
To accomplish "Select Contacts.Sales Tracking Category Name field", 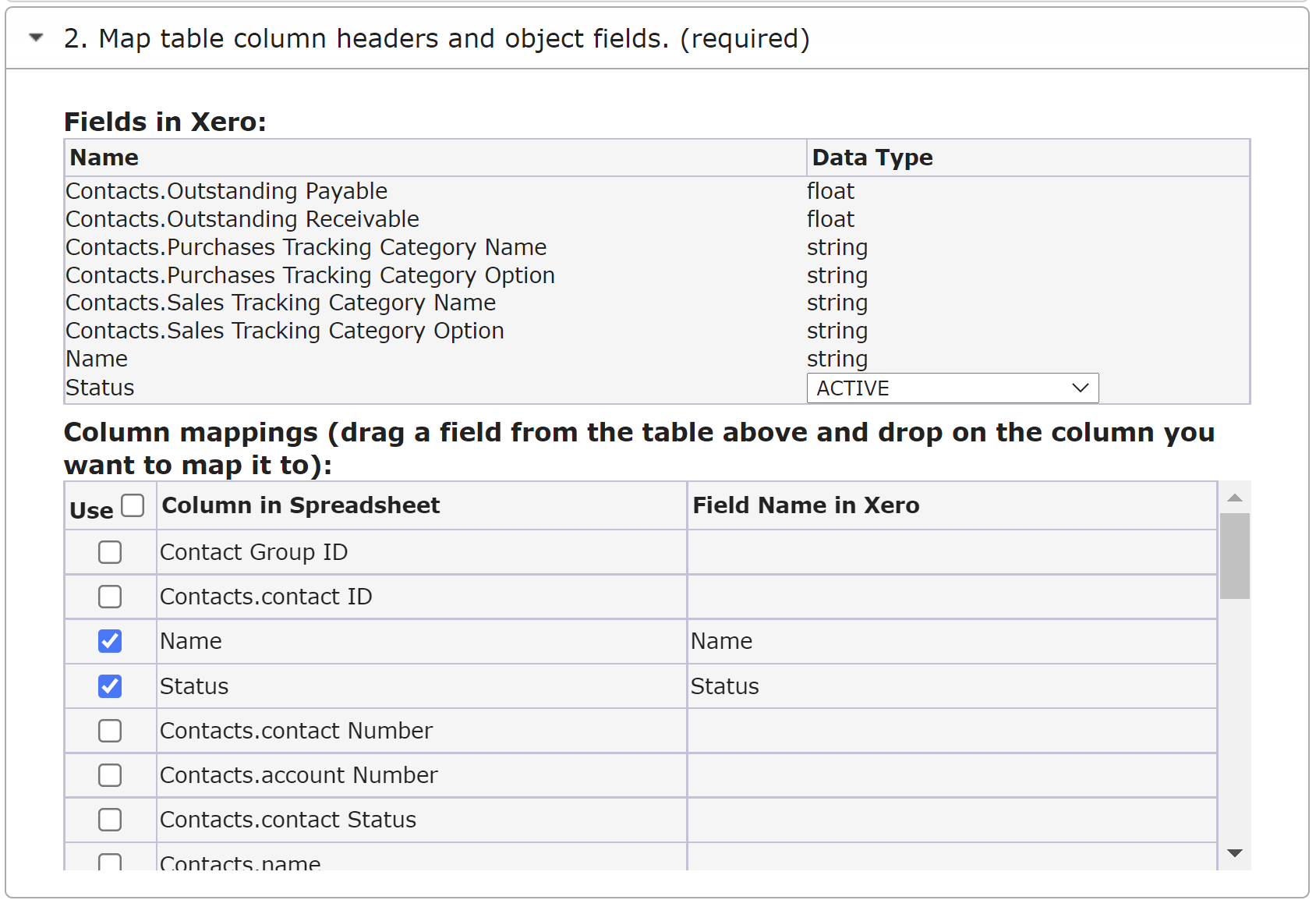I will (281, 303).
